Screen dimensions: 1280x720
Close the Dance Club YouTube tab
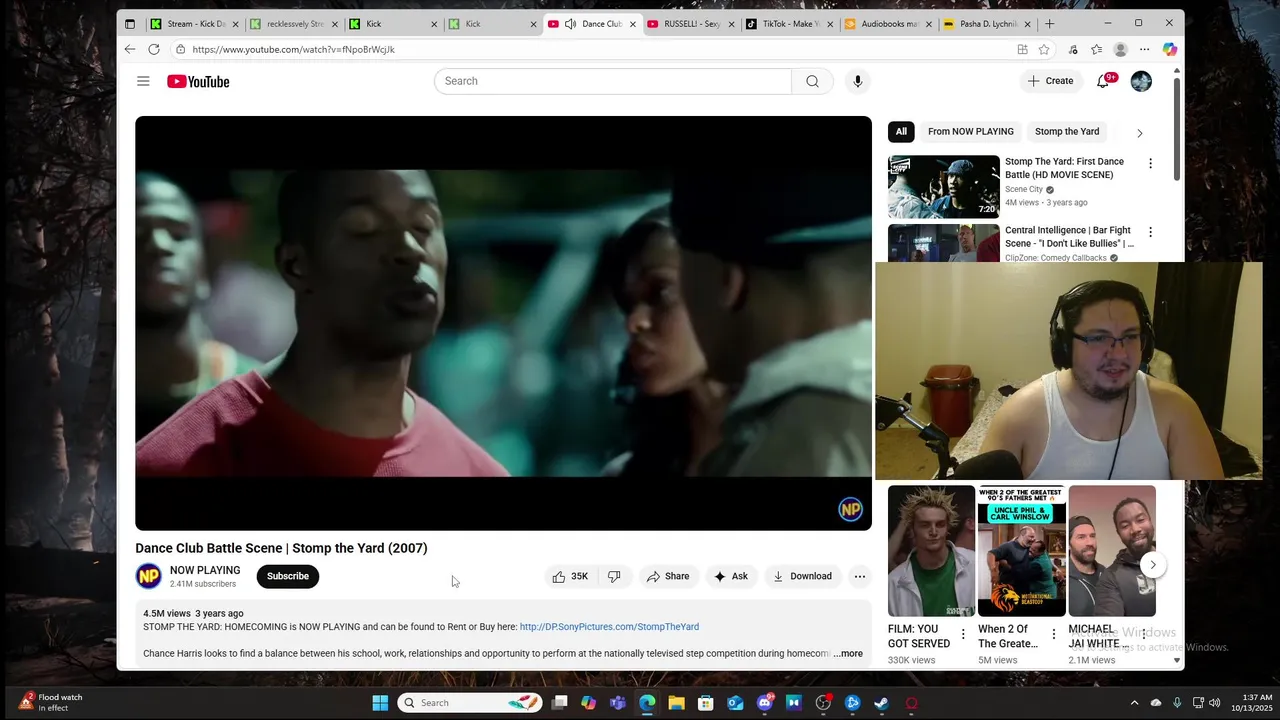coord(632,24)
